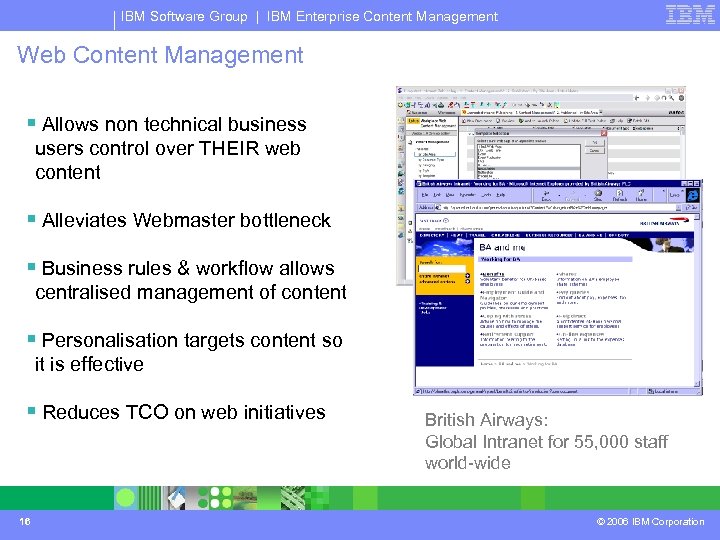Viewport: 720px width, 540px height.
Task: Click the 'British Airways:' caption text
Action: tap(486, 420)
